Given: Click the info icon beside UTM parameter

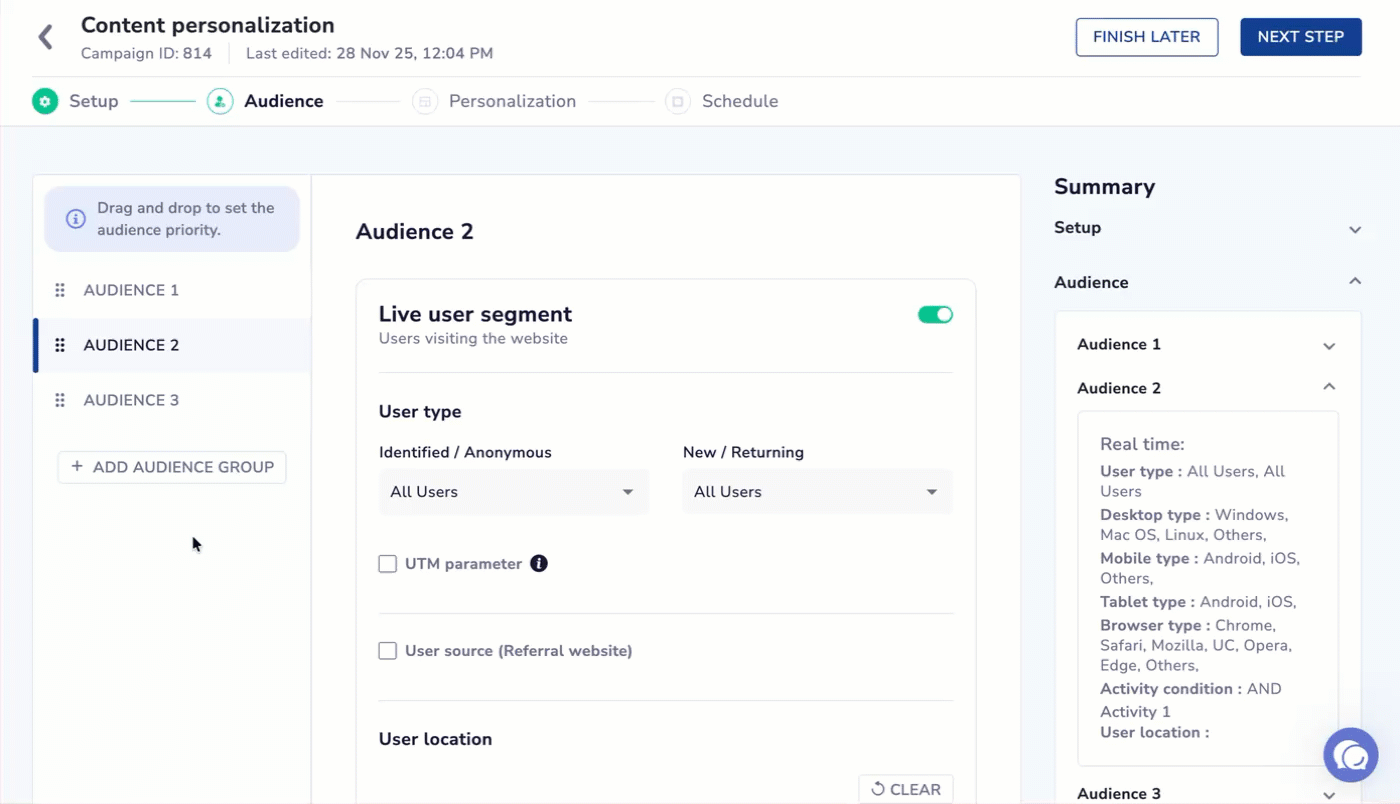Looking at the screenshot, I should click(539, 563).
